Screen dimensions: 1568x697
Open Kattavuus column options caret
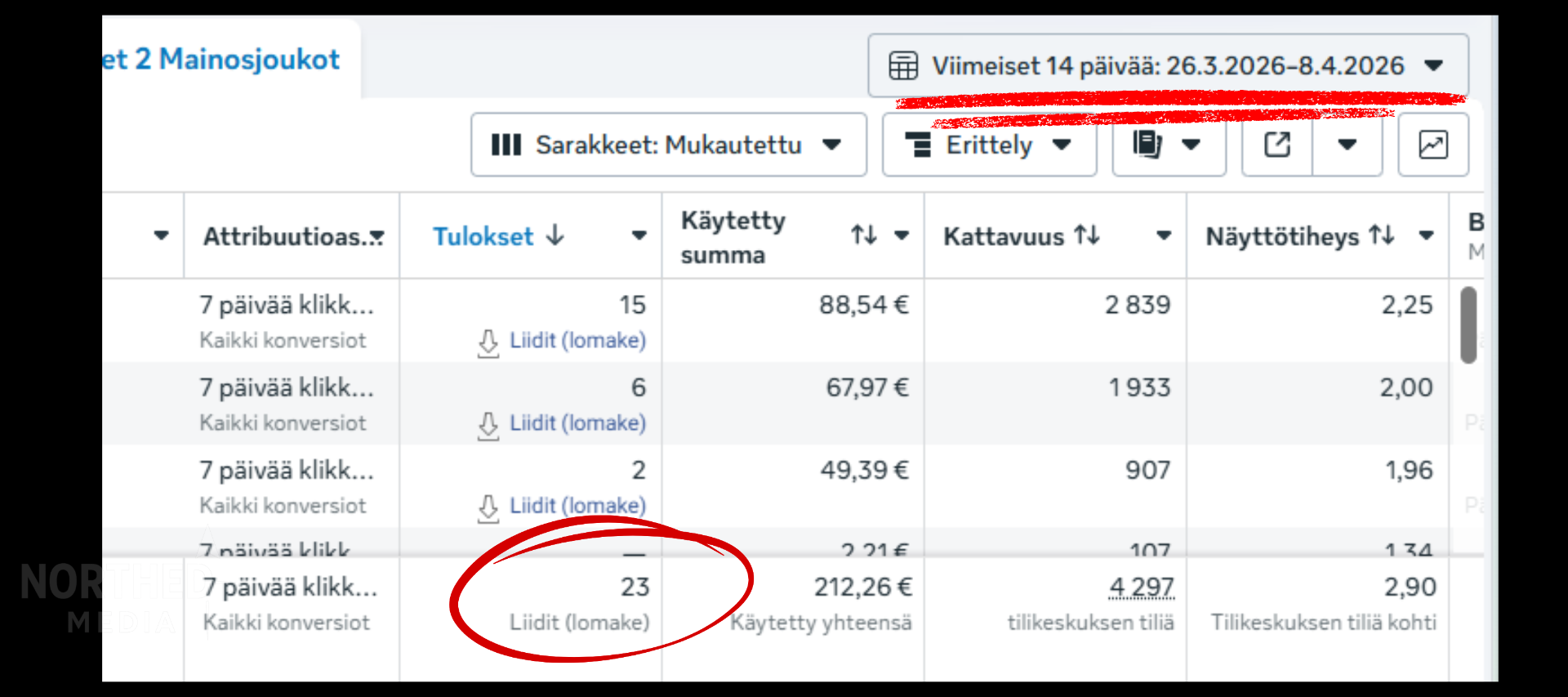(x=1164, y=236)
